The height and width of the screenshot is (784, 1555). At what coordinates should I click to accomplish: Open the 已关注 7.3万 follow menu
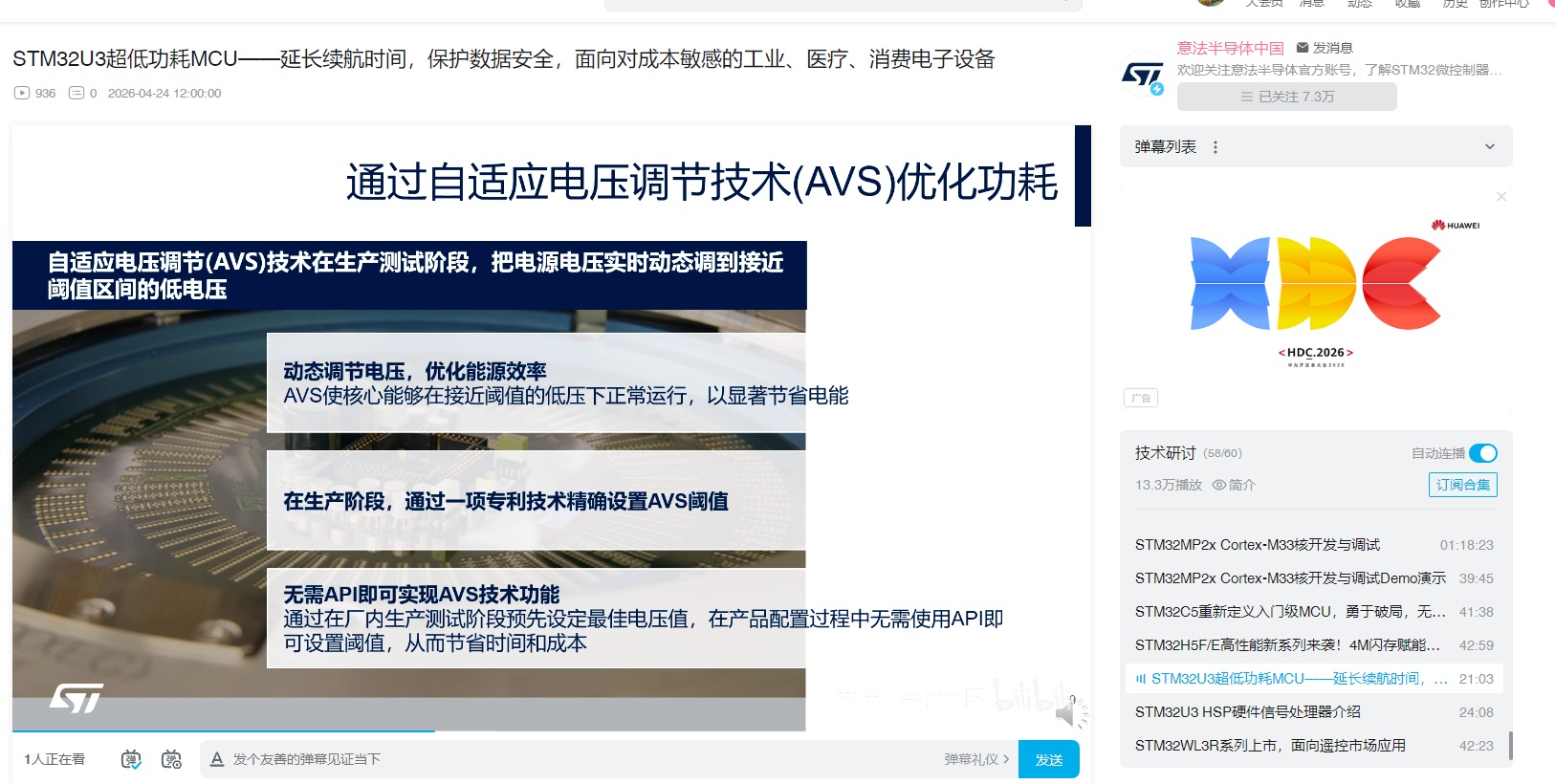tap(1286, 97)
